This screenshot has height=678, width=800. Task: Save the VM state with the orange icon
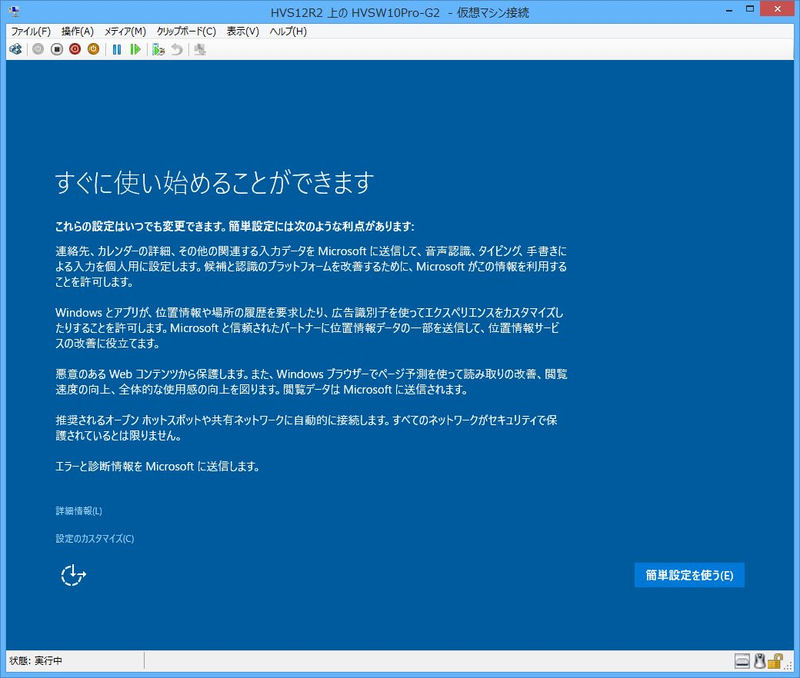pyautogui.click(x=93, y=49)
